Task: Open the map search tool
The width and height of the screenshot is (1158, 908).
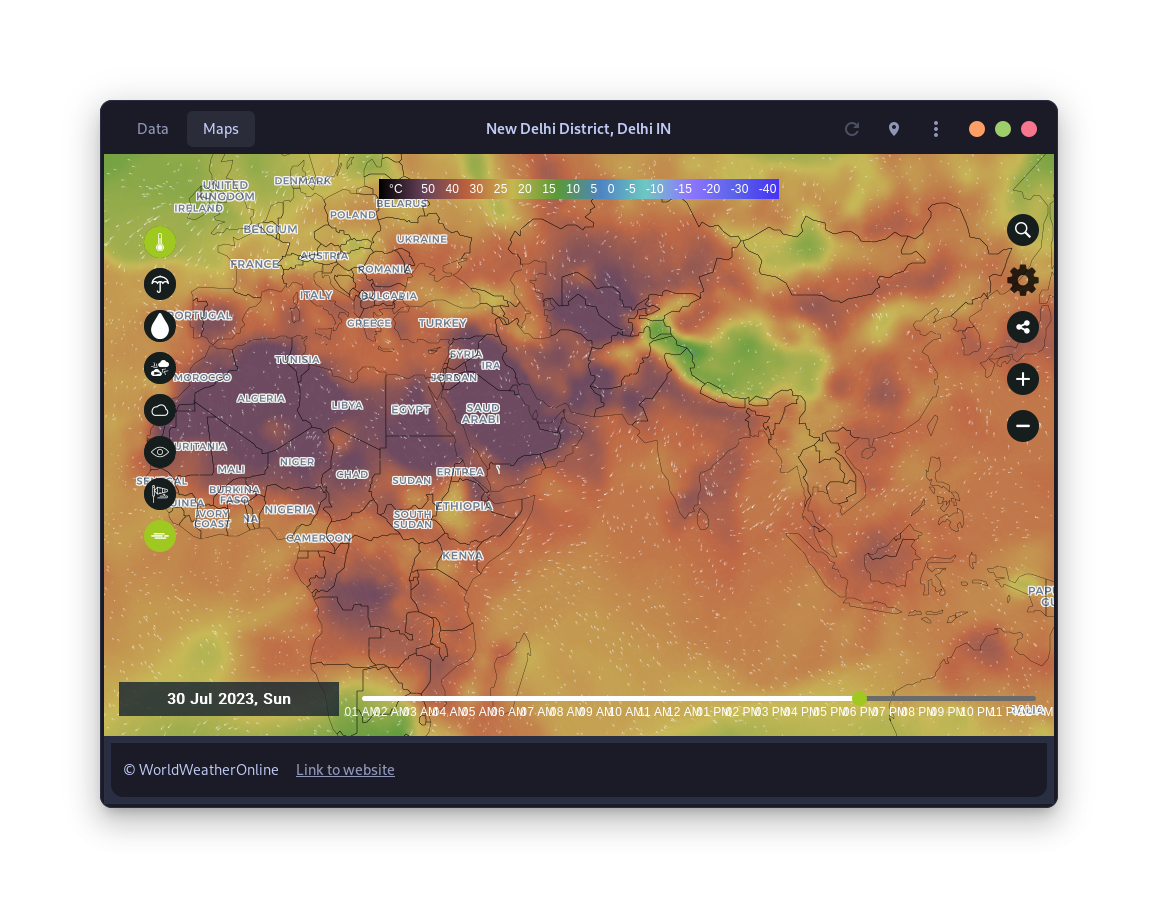Action: coord(1022,230)
